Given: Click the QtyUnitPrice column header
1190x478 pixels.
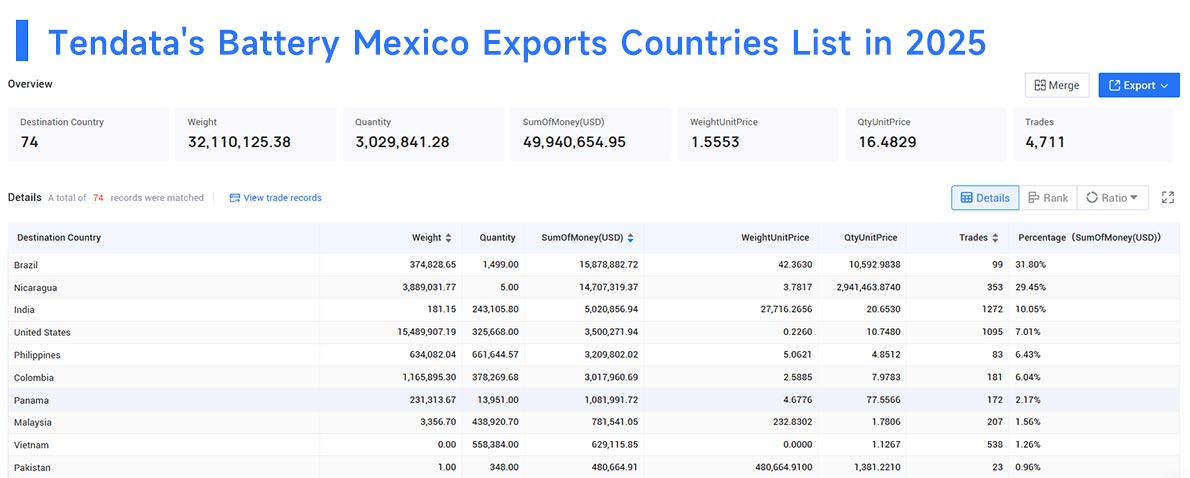Looking at the screenshot, I should [x=870, y=237].
